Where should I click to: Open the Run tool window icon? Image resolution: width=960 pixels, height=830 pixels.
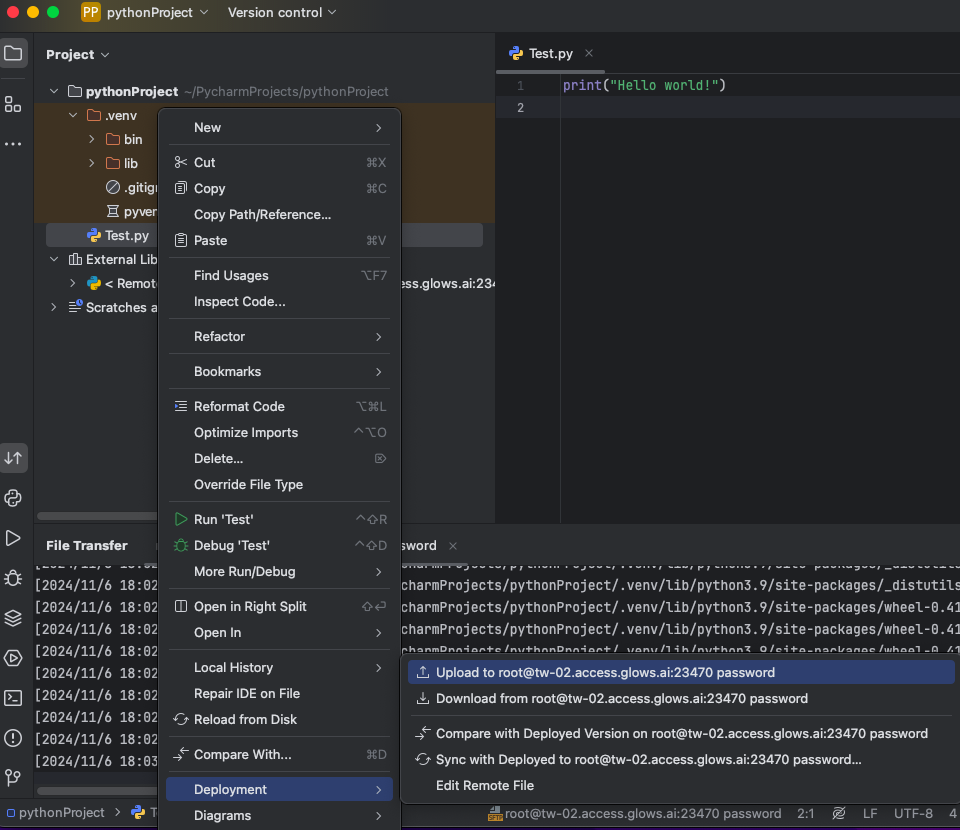pos(13,538)
